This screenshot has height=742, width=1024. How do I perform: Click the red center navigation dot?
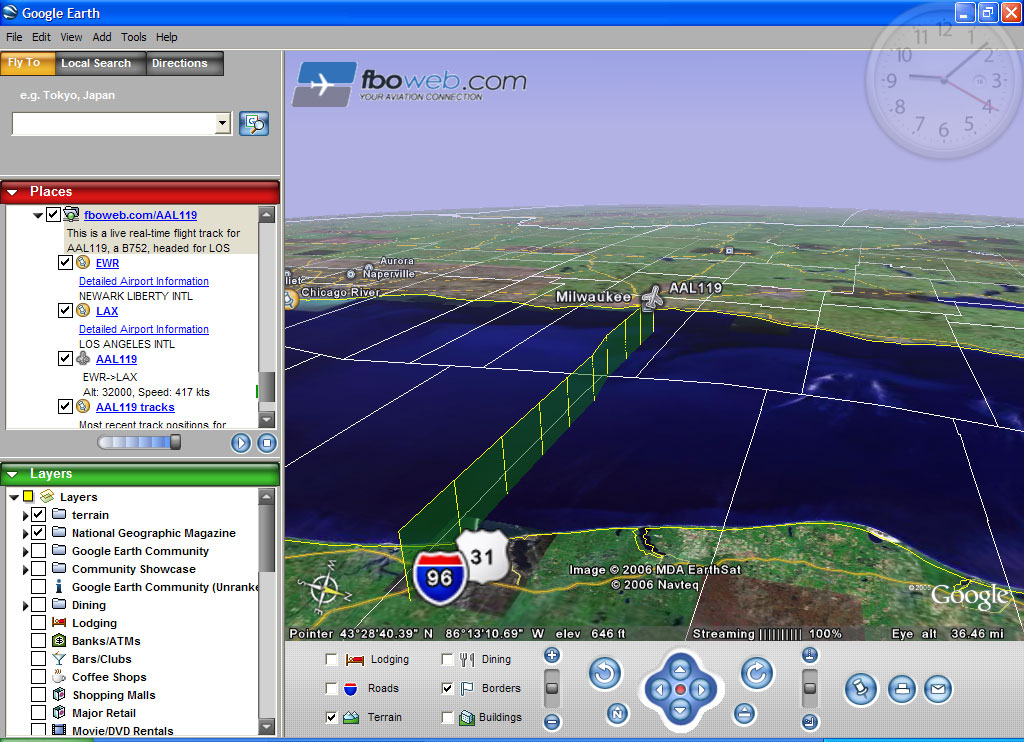680,690
